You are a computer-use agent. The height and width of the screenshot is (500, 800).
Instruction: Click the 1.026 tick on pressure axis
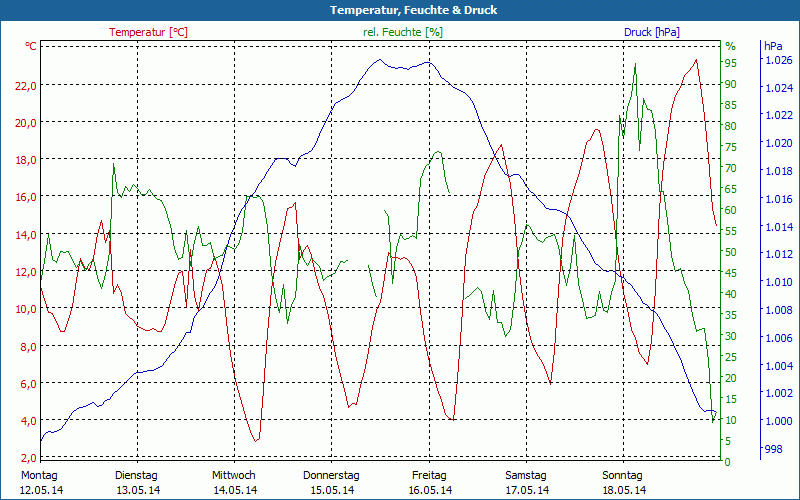[x=778, y=61]
